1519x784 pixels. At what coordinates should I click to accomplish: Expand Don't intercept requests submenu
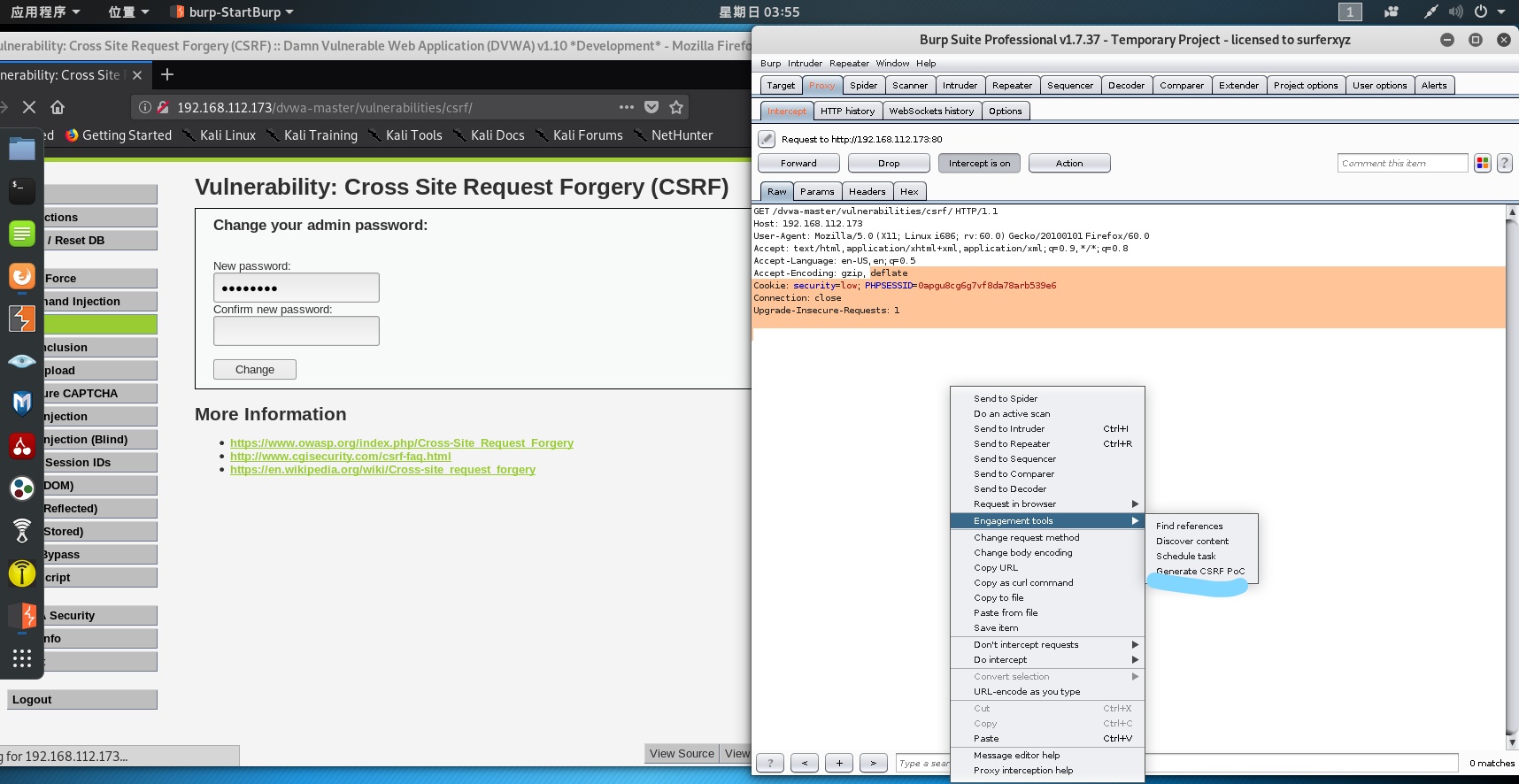[x=1047, y=645]
